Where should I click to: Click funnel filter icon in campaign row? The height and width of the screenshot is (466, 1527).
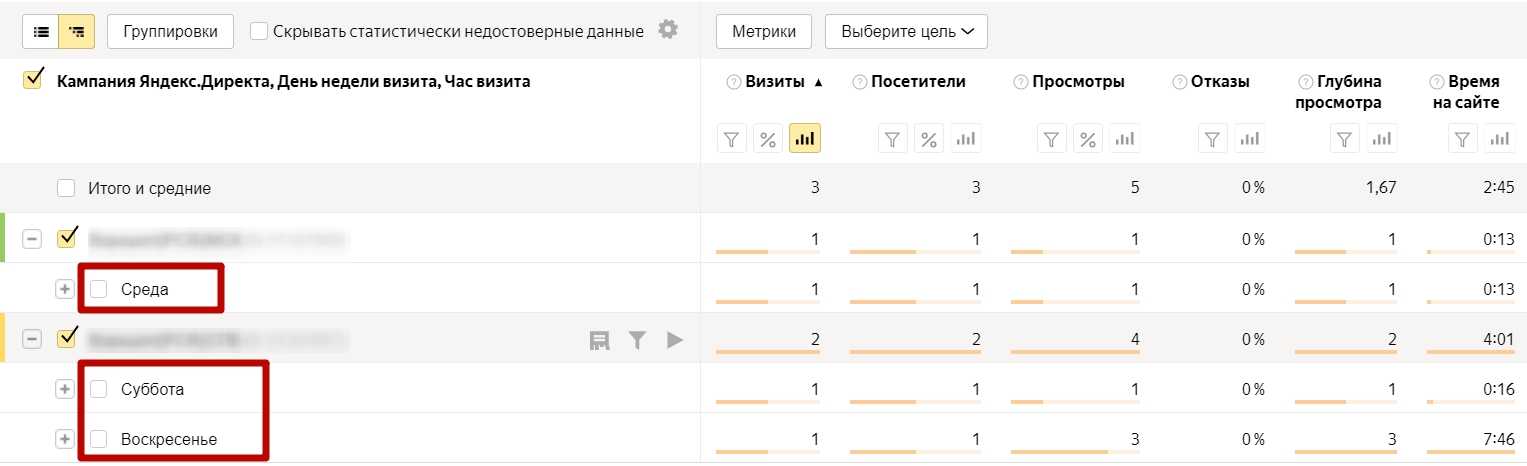tap(637, 340)
